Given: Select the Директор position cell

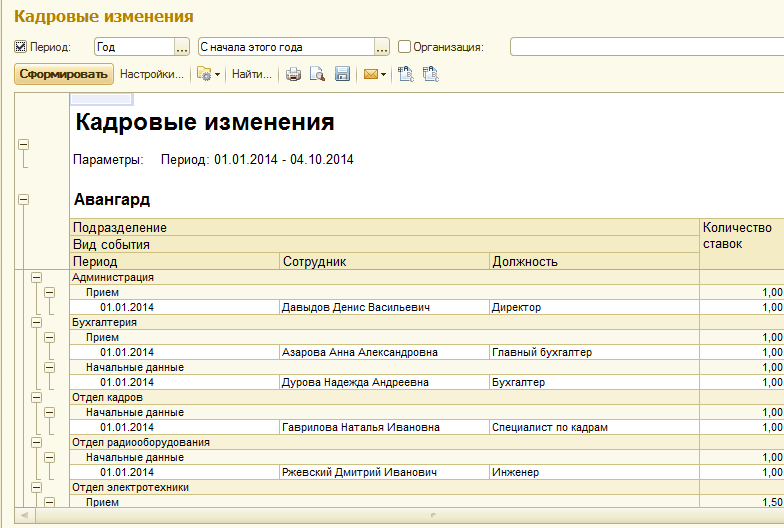Looking at the screenshot, I should (594, 307).
